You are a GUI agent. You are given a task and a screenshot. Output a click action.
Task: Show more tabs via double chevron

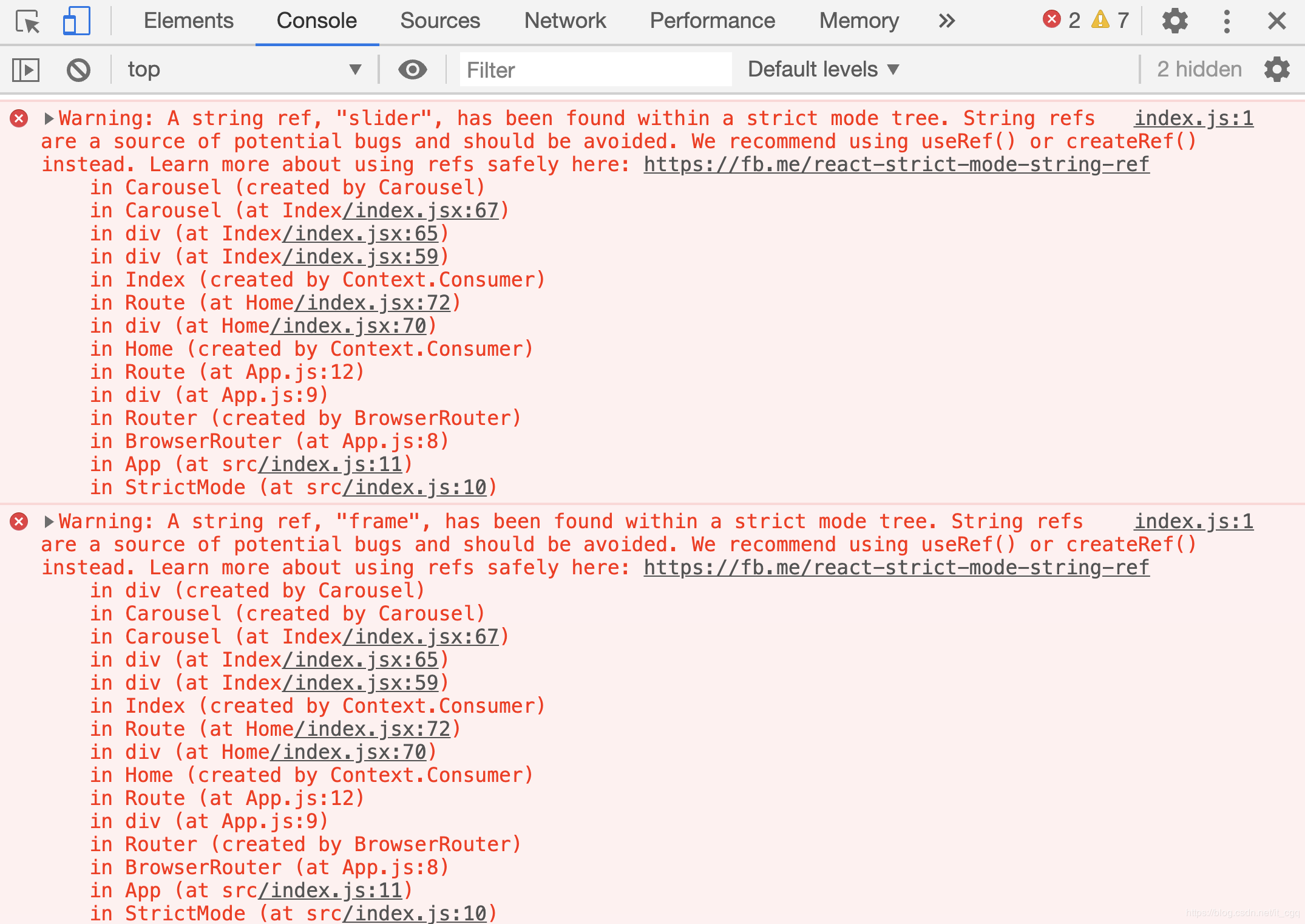(x=946, y=21)
